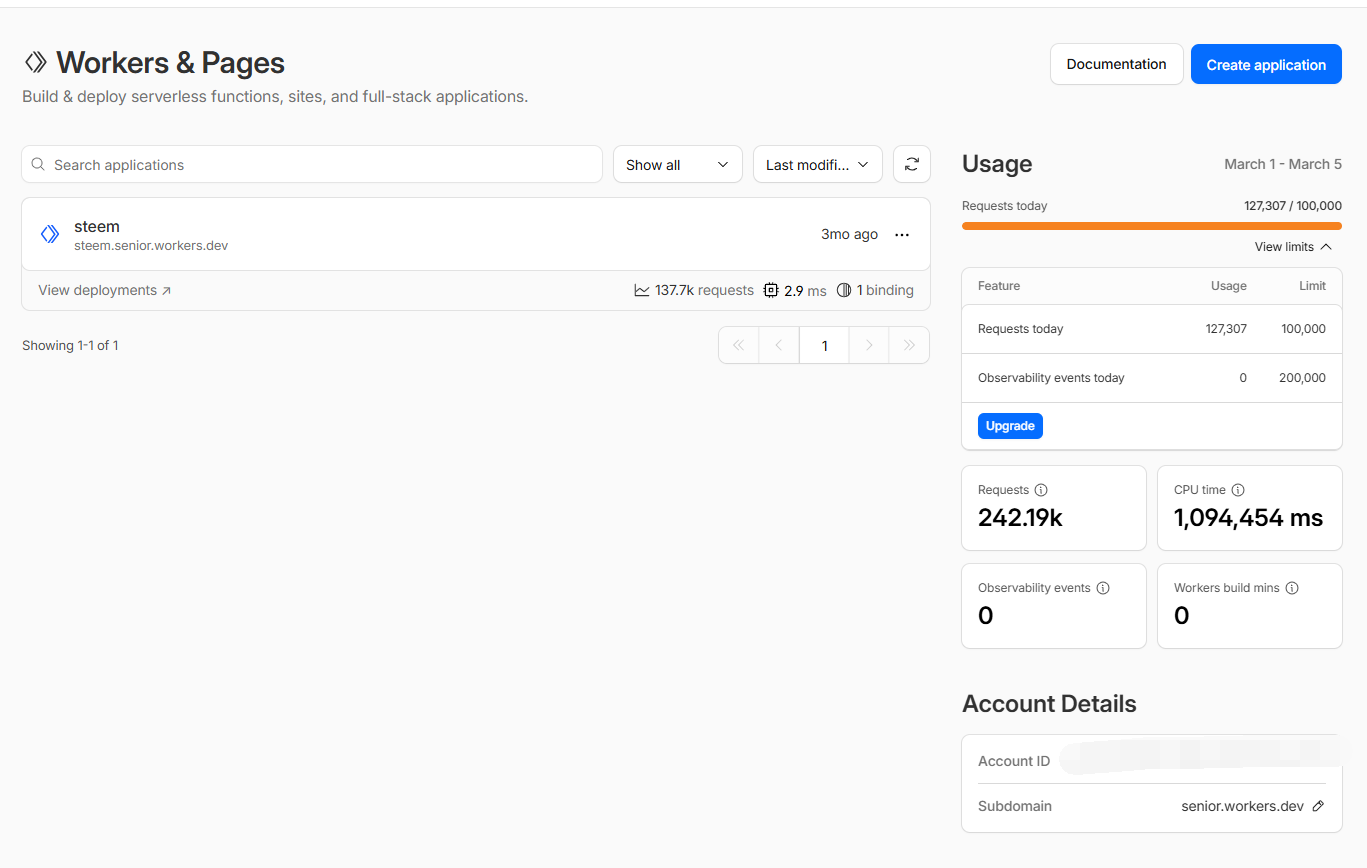Go to the first page arrow
This screenshot has height=868, width=1367.
point(739,345)
